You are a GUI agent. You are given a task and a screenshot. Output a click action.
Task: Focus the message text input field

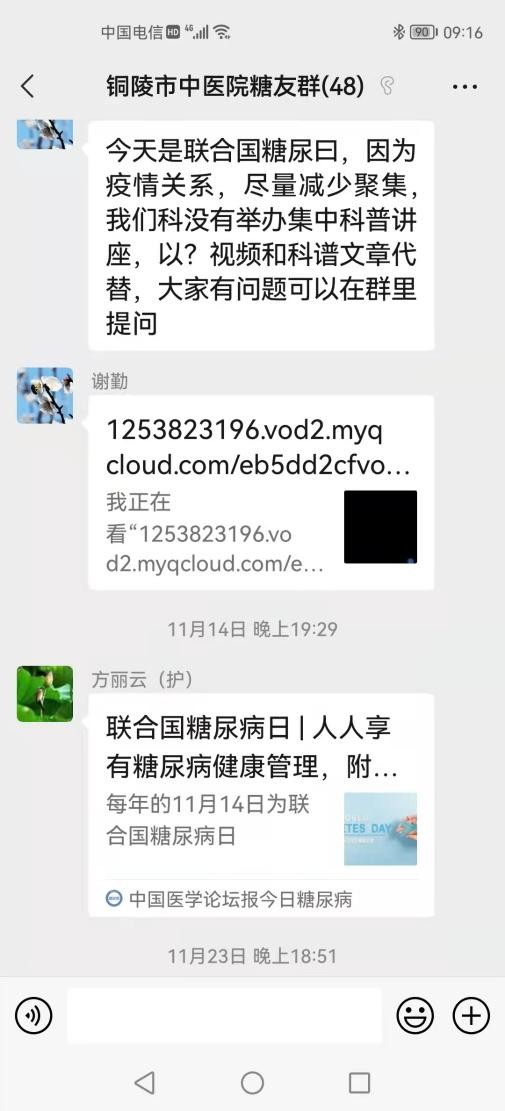pos(225,1016)
